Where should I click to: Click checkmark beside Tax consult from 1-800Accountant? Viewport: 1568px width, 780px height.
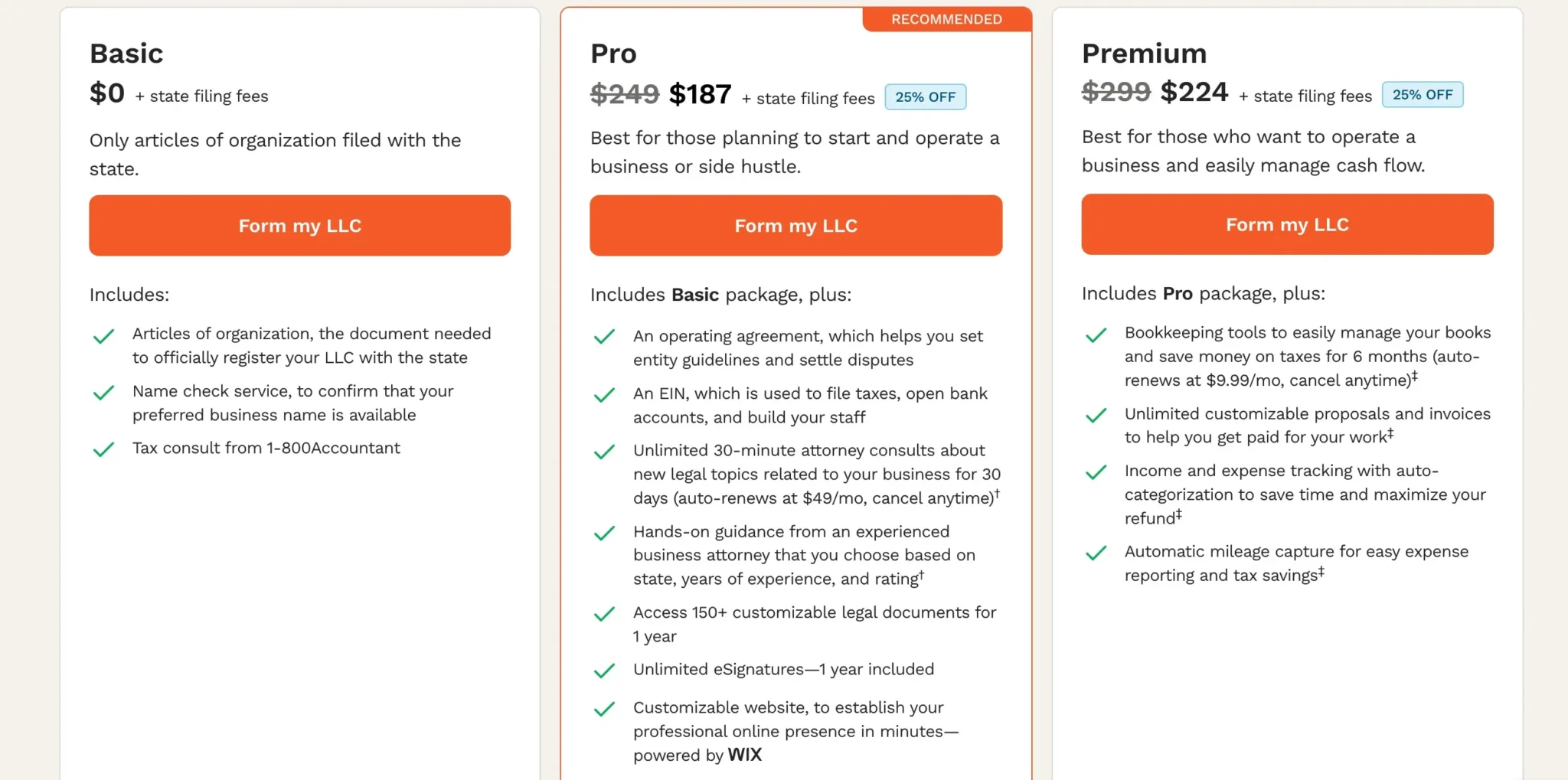coord(103,449)
